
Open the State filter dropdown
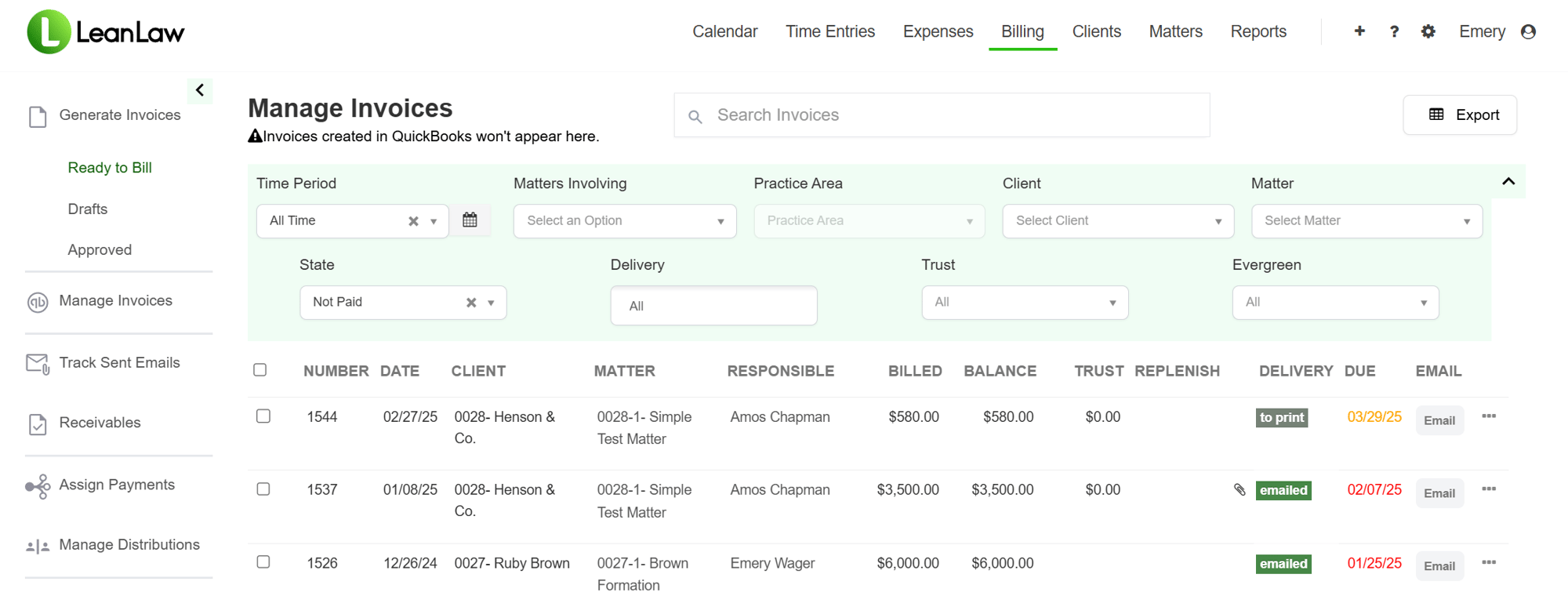coord(403,303)
